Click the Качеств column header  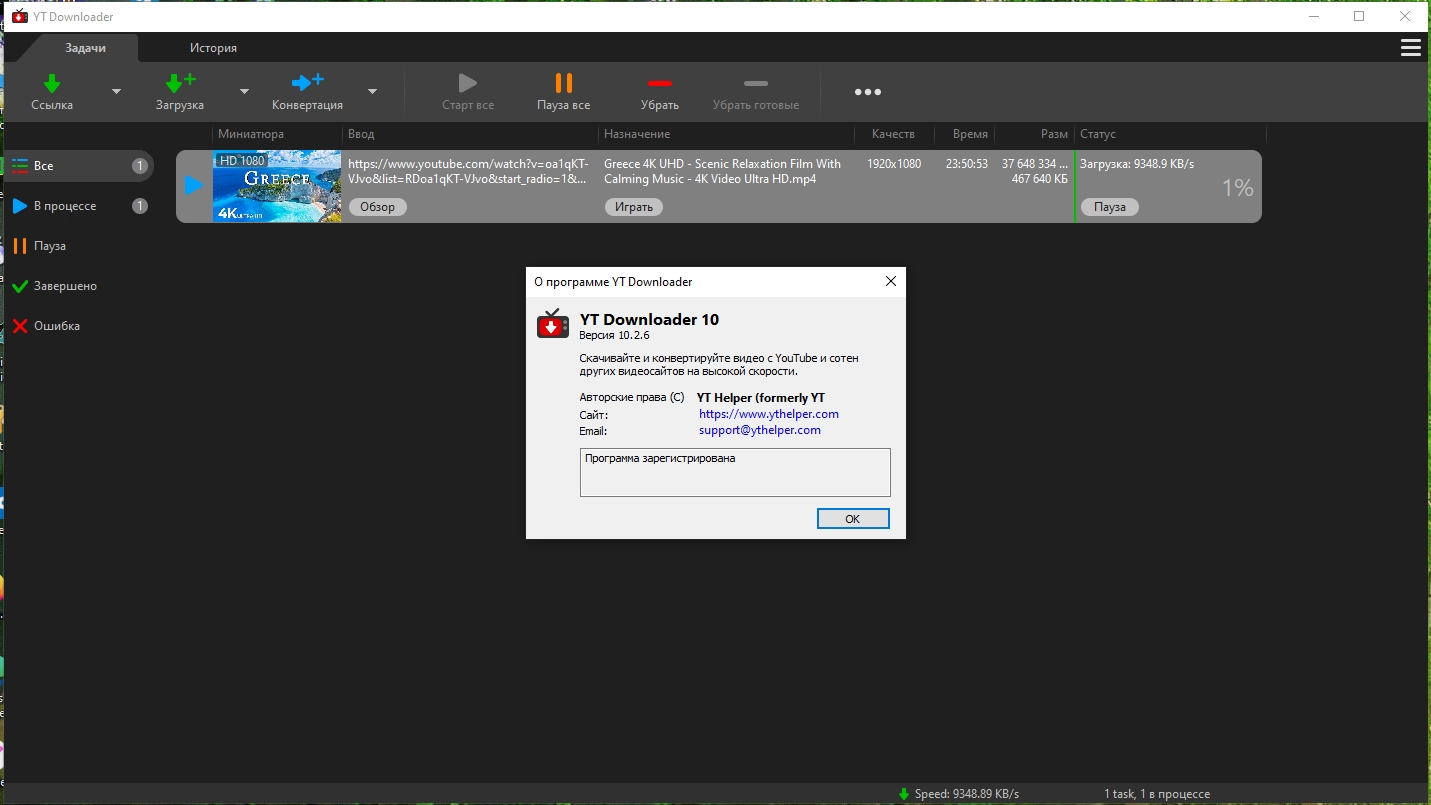[893, 134]
